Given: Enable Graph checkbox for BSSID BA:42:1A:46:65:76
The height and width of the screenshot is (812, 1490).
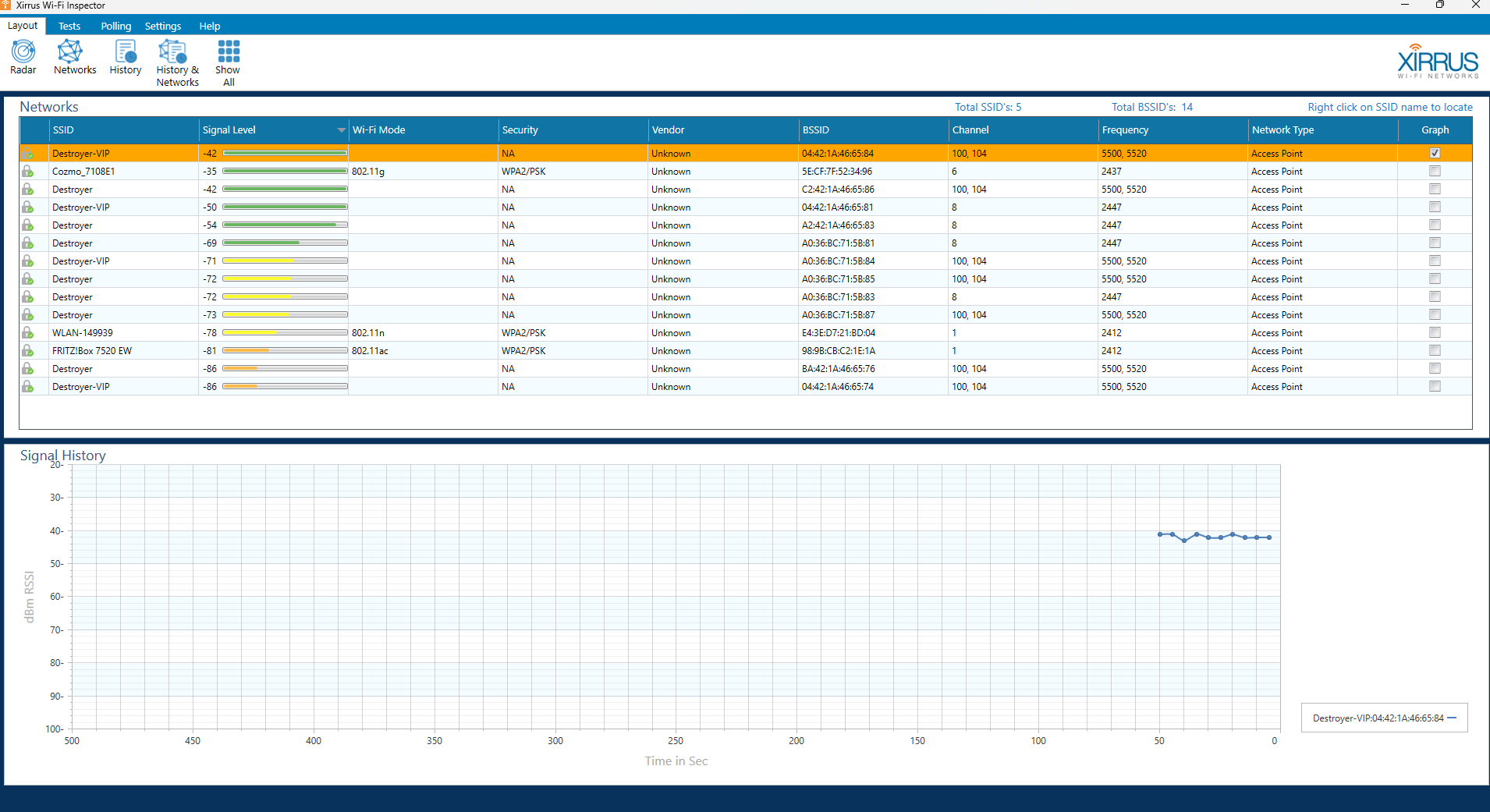Looking at the screenshot, I should click(x=1435, y=368).
